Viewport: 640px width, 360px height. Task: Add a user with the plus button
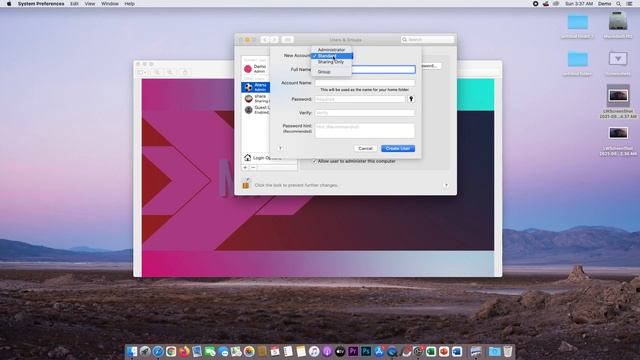pyautogui.click(x=245, y=167)
